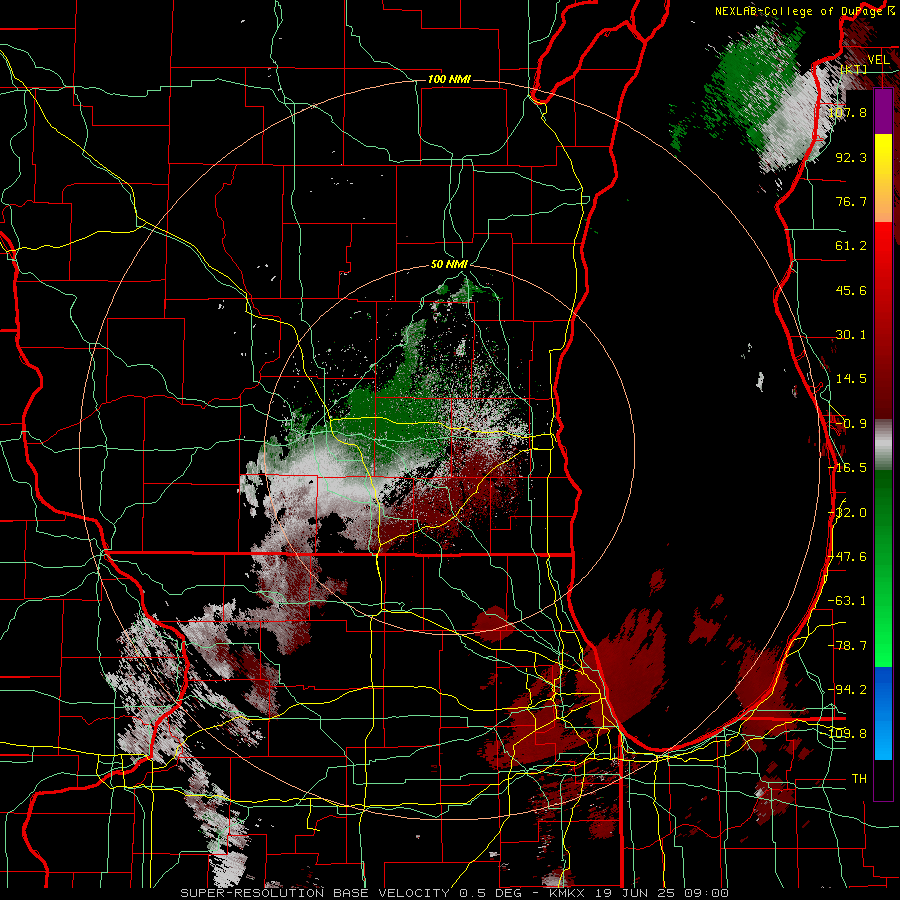Image resolution: width=900 pixels, height=900 pixels.
Task: Click the 14.5 velocity scale value
Action: click(x=851, y=379)
